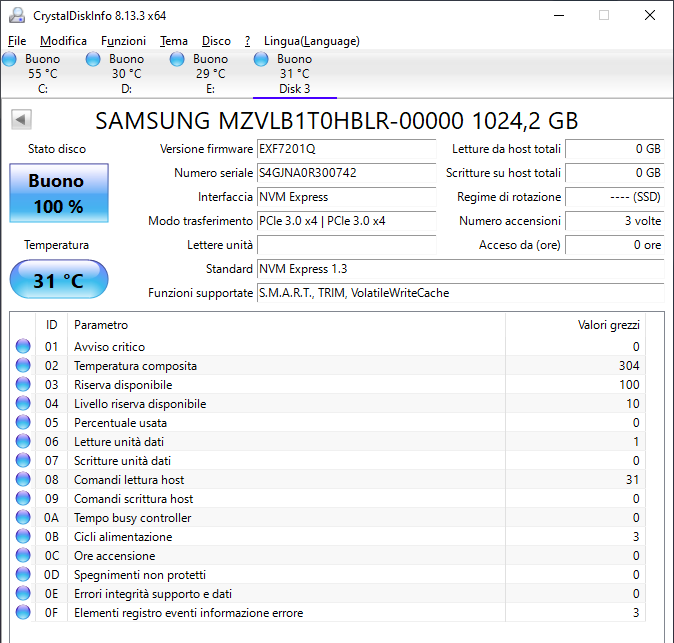Select the 'Comandi lettura host' parameter text
The image size is (674, 643).
(x=129, y=480)
